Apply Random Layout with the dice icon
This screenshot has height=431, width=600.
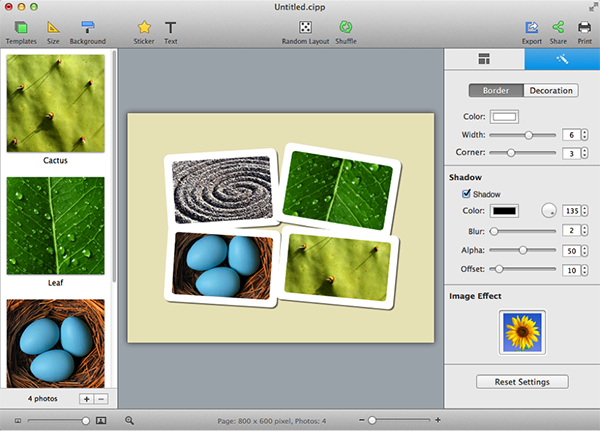(x=305, y=28)
